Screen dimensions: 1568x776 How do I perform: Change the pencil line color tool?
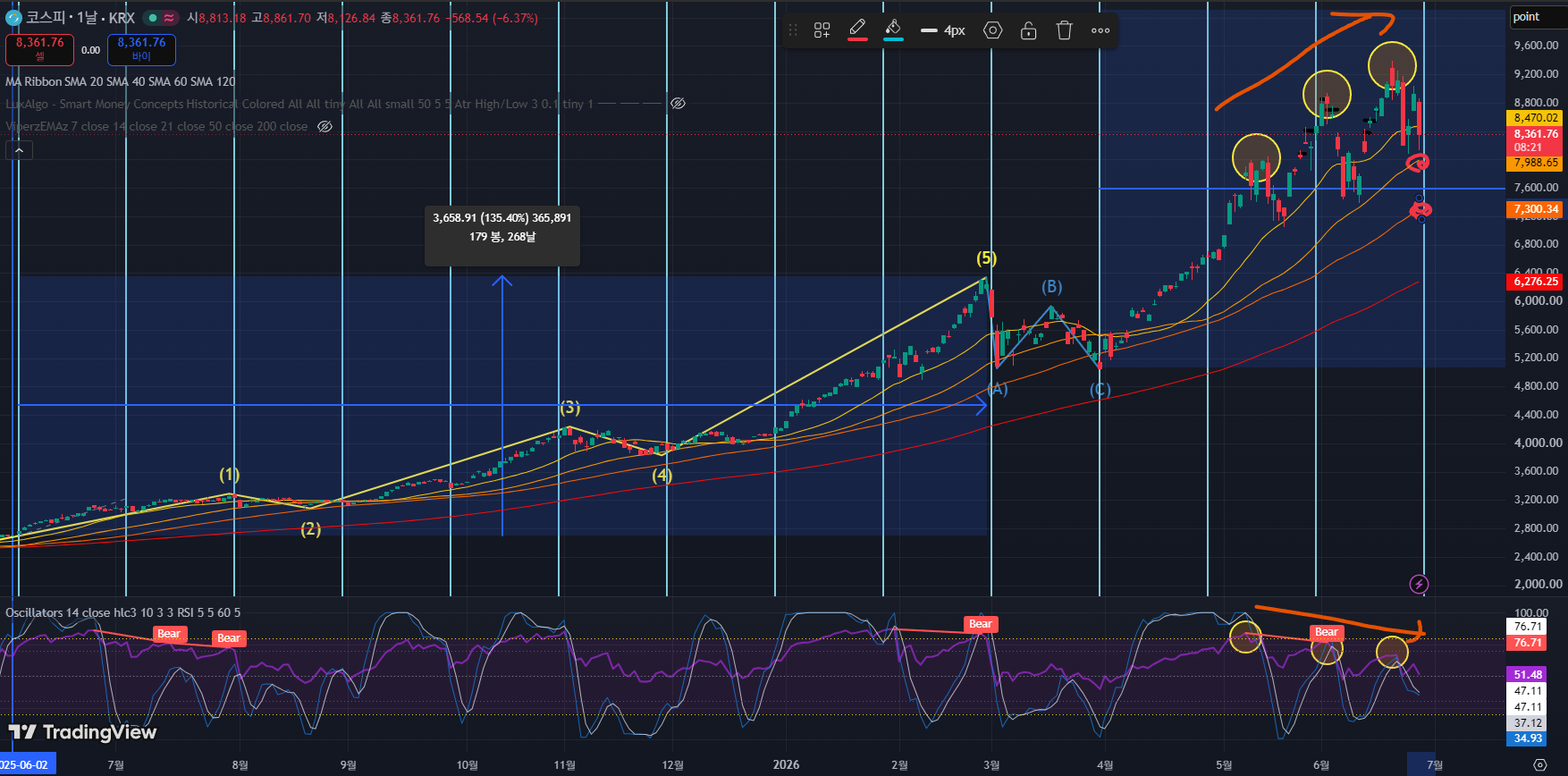tap(857, 30)
